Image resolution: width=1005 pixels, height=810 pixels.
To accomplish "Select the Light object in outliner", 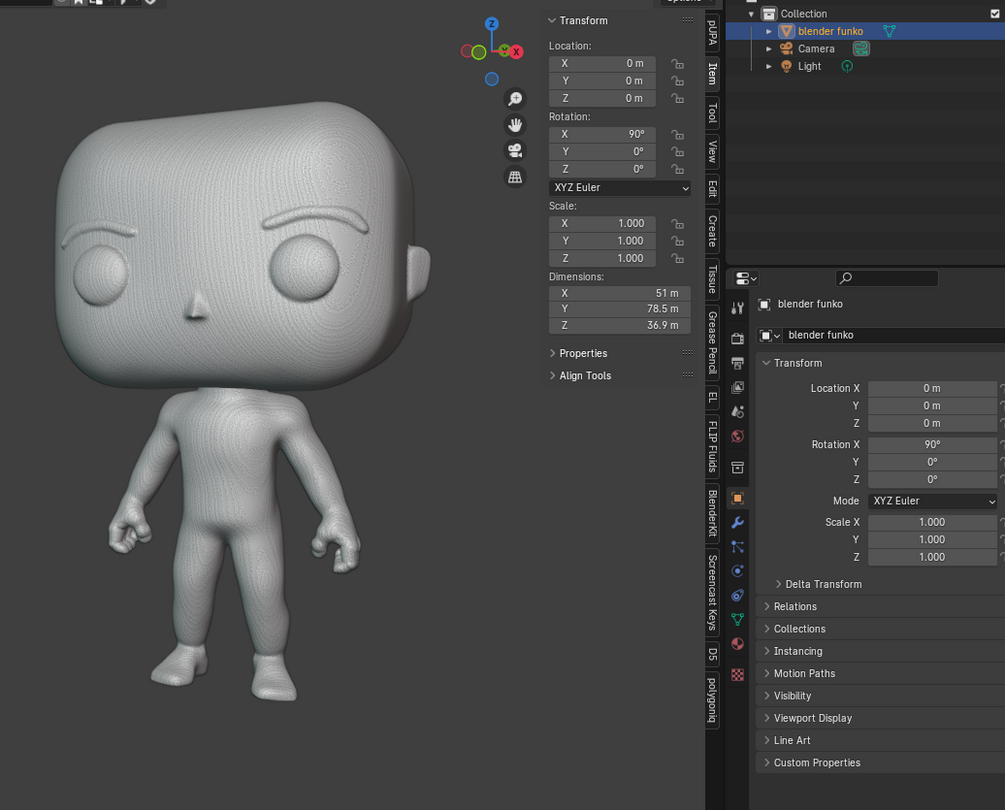I will click(810, 66).
